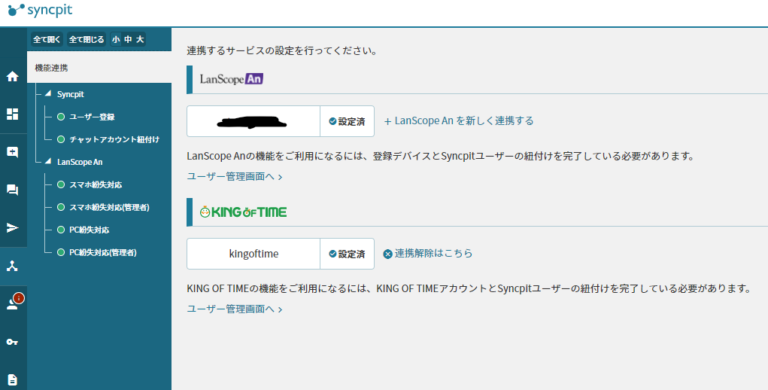
Task: Open the syncpit logo home link
Action: click(40, 10)
